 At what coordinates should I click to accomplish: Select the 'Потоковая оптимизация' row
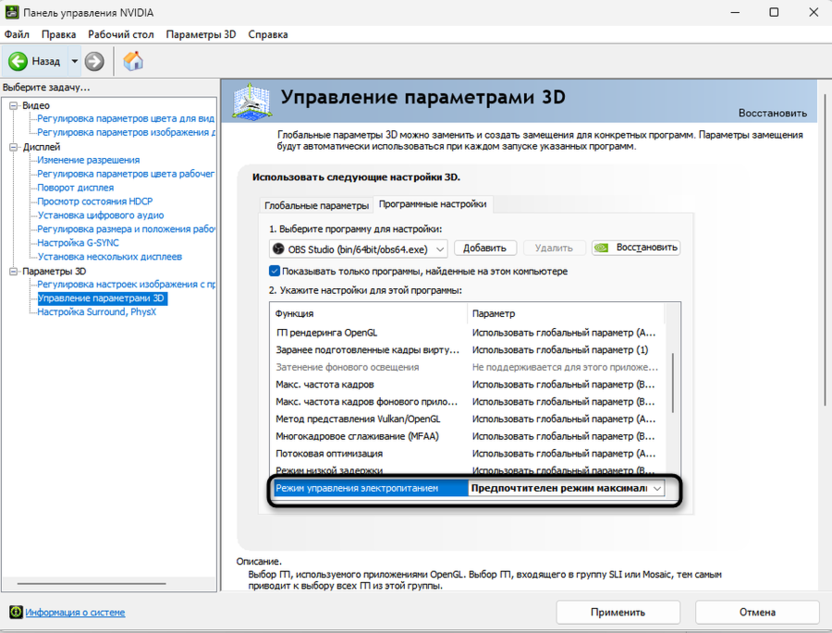click(x=467, y=454)
